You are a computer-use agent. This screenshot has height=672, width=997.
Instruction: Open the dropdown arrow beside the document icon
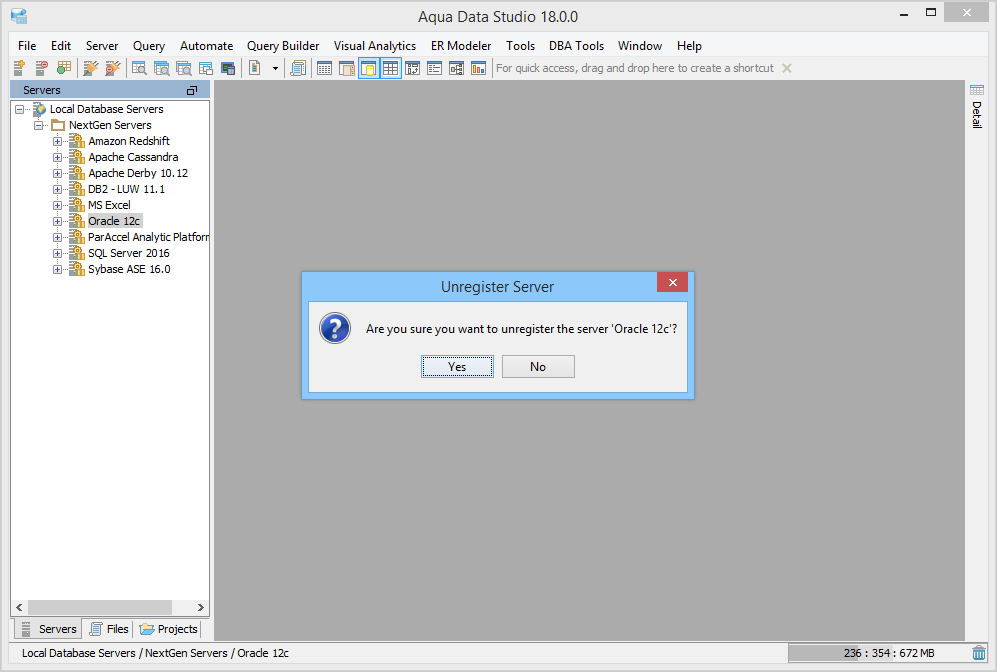(275, 68)
